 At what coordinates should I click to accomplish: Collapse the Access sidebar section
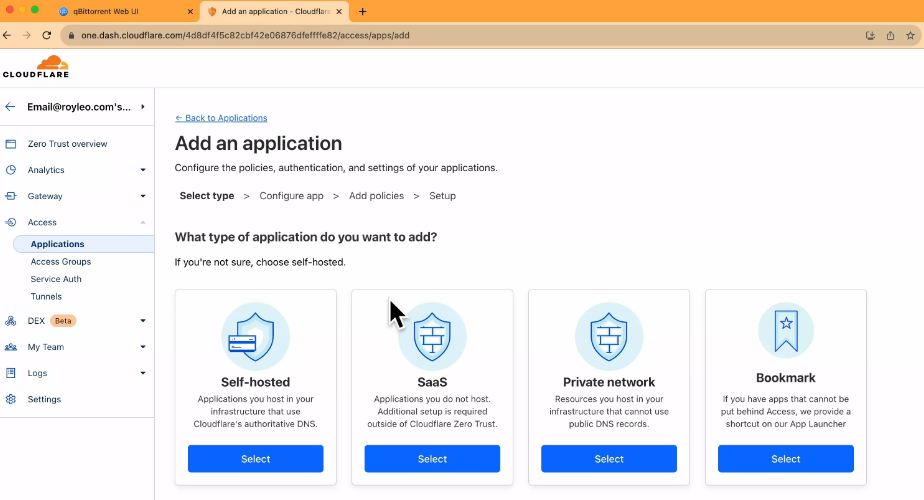(143, 222)
